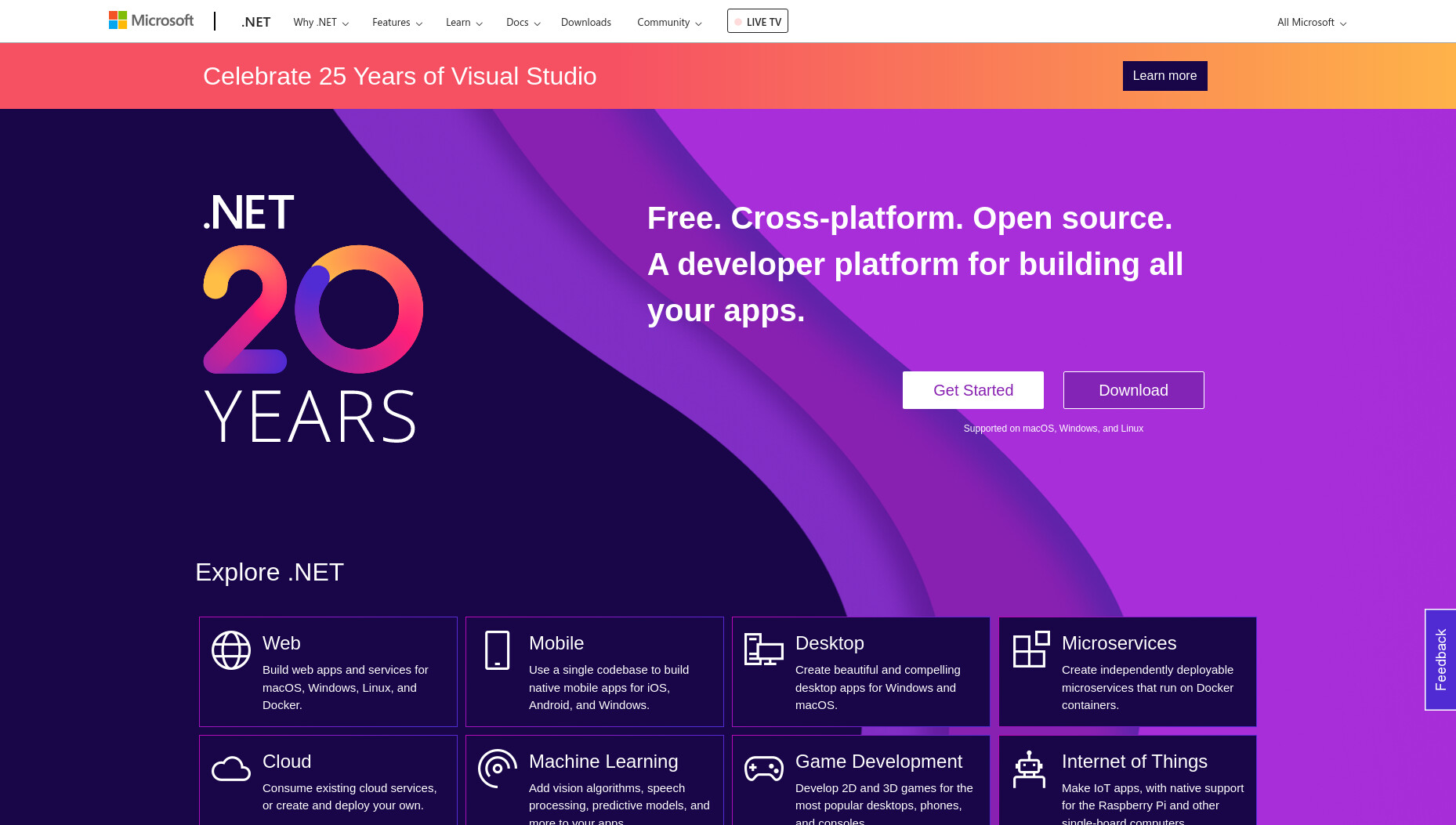Open LIVE TV
1456x825 pixels.
(758, 21)
